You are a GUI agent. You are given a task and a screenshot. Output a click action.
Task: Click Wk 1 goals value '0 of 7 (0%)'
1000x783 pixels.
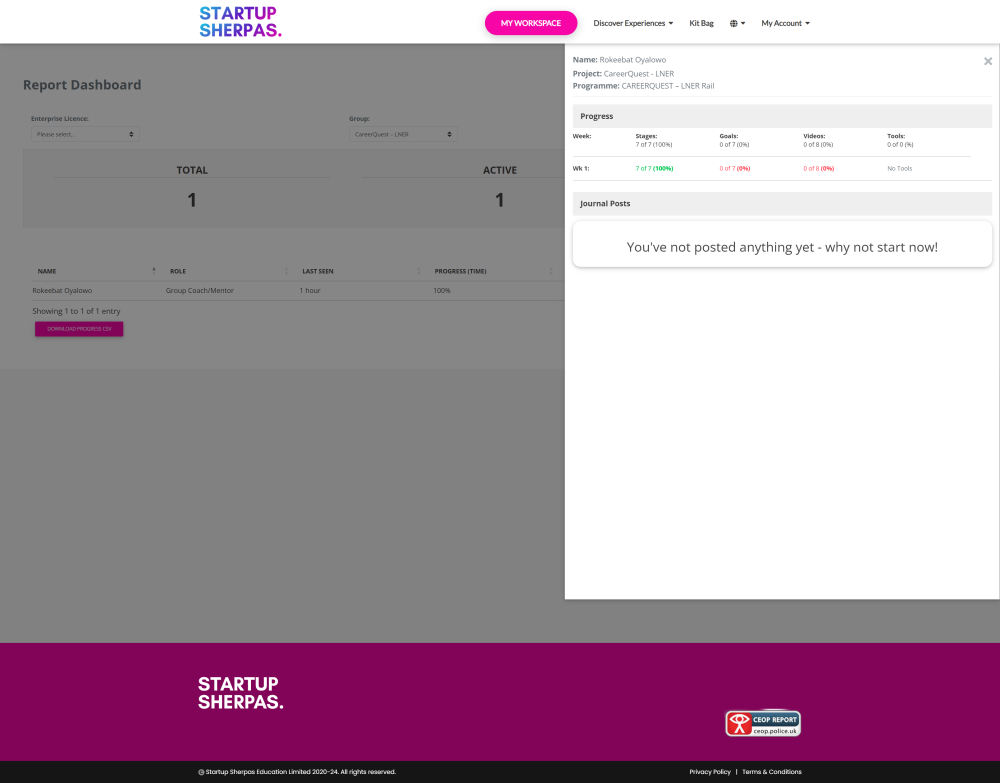click(735, 168)
